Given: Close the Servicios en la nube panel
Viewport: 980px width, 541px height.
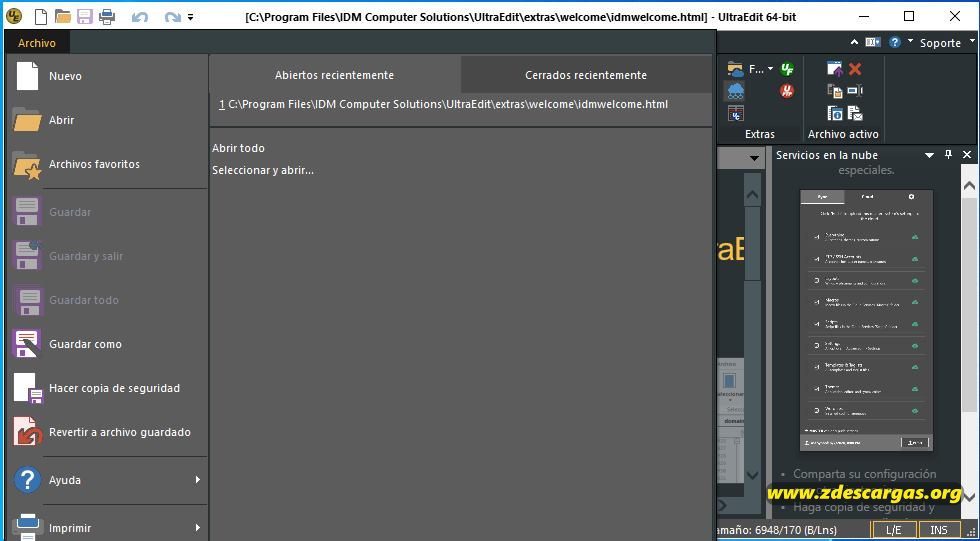Looking at the screenshot, I should 967,154.
